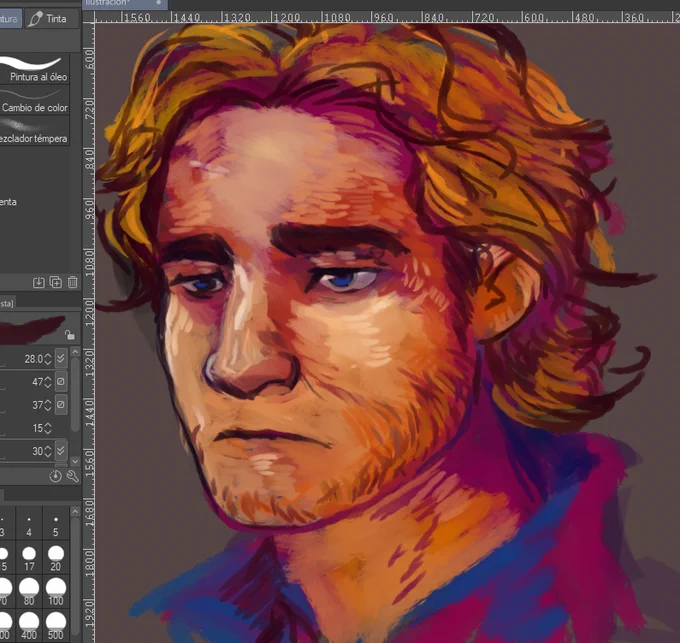This screenshot has height=643, width=680.
Task: Open dynamics settings beside the 28.0 value
Action: click(61, 358)
